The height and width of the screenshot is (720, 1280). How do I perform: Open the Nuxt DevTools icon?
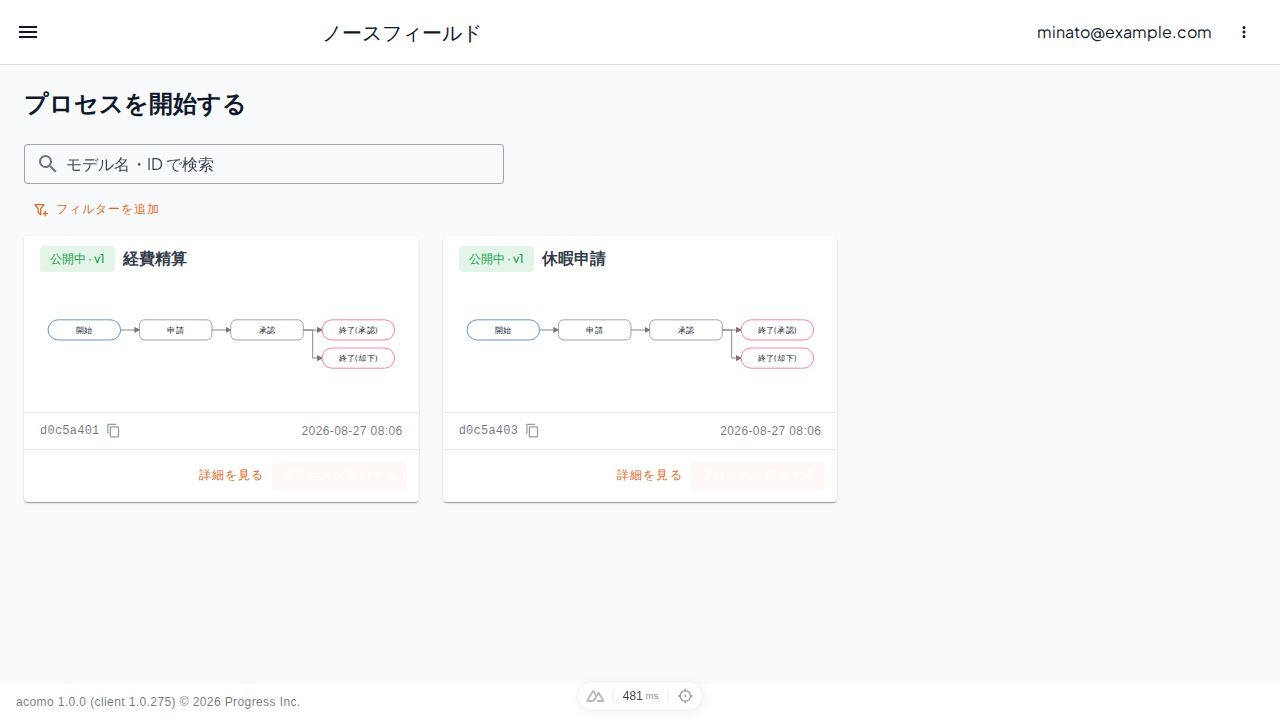[x=596, y=696]
